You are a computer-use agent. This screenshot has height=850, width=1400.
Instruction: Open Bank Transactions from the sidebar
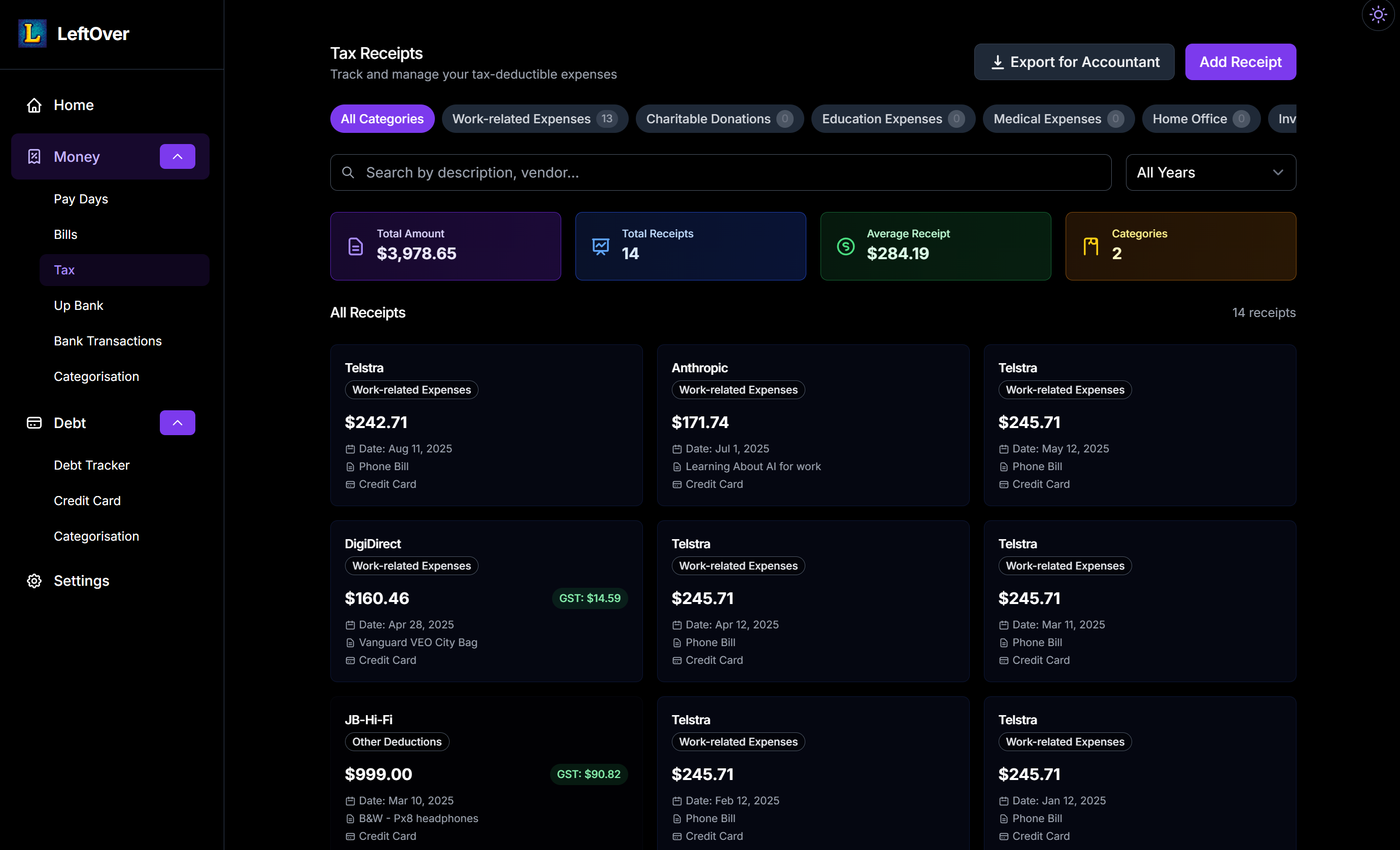(x=108, y=341)
